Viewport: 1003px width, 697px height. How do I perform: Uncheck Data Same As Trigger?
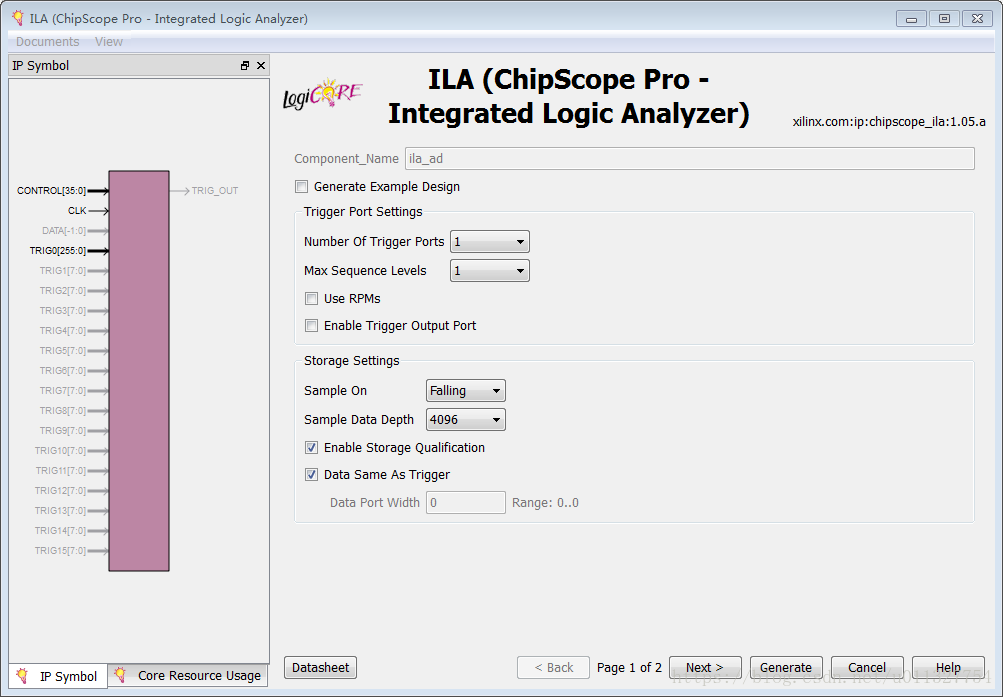[312, 474]
